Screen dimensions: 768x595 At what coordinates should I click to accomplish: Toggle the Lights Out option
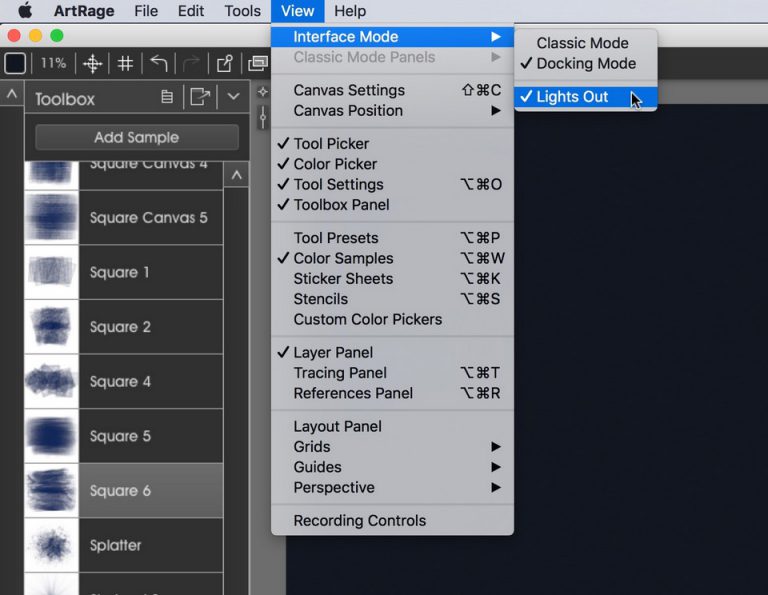click(586, 96)
